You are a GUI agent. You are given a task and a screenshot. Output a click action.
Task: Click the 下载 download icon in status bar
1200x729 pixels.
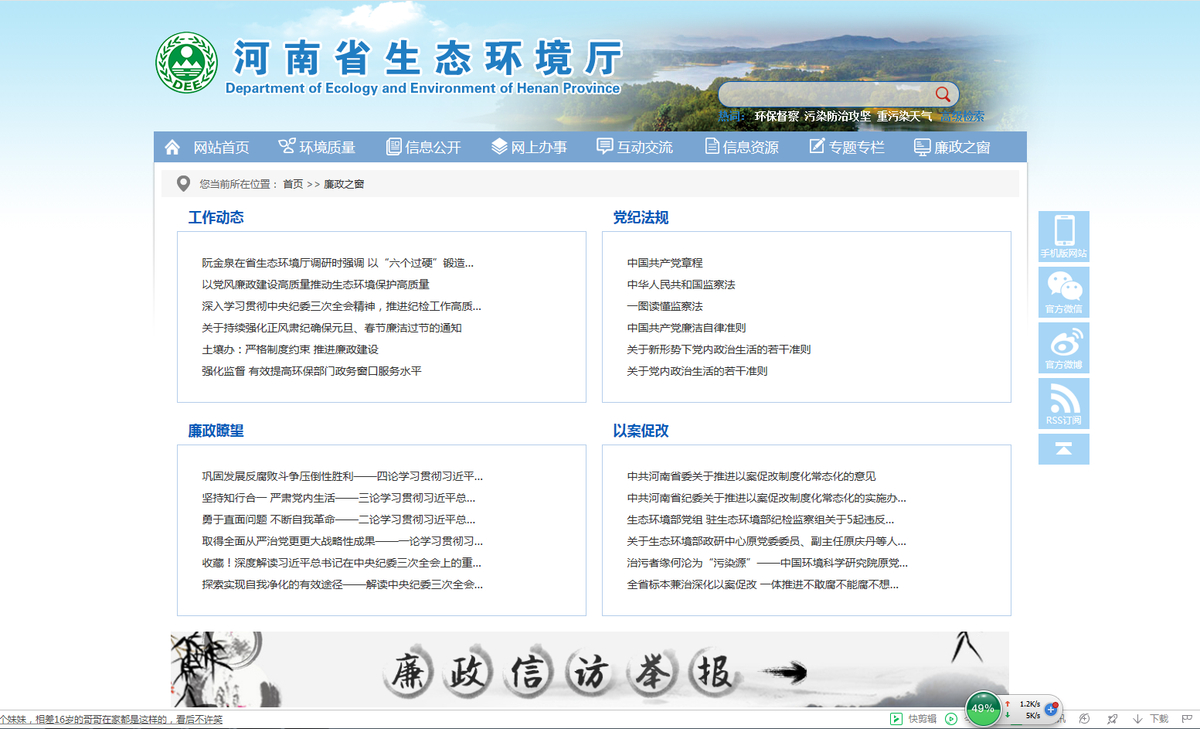click(1137, 719)
